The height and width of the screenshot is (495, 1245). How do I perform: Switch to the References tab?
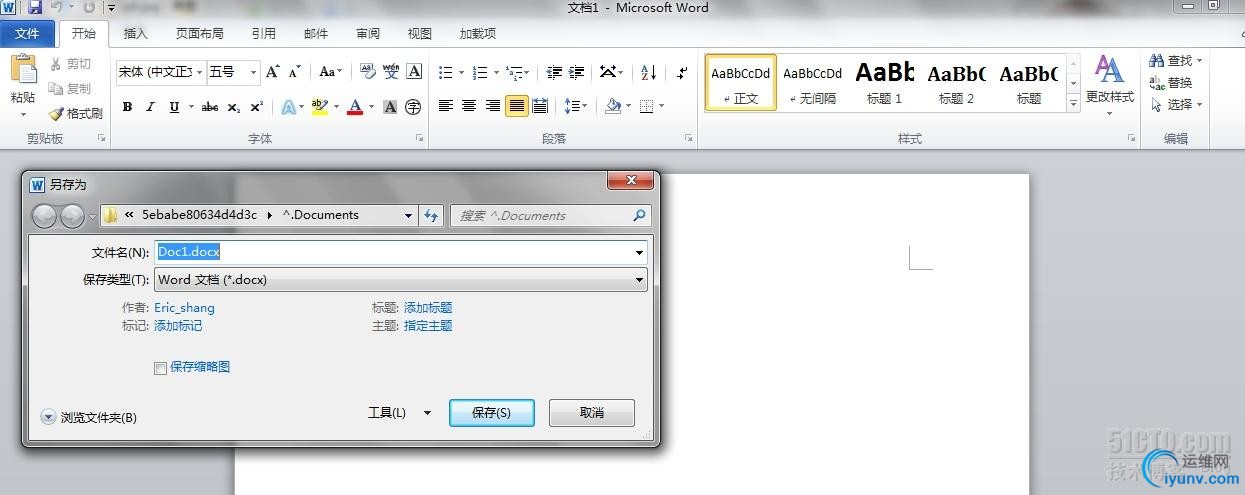click(264, 34)
